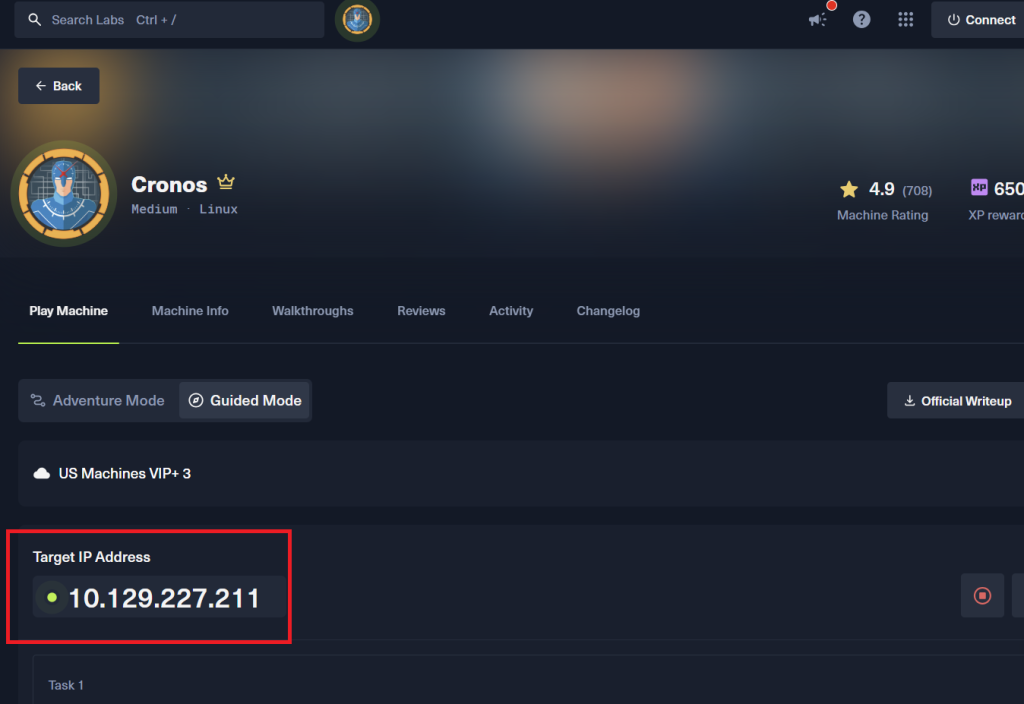The image size is (1024, 704).
Task: Go back with the Back button
Action: tap(59, 86)
